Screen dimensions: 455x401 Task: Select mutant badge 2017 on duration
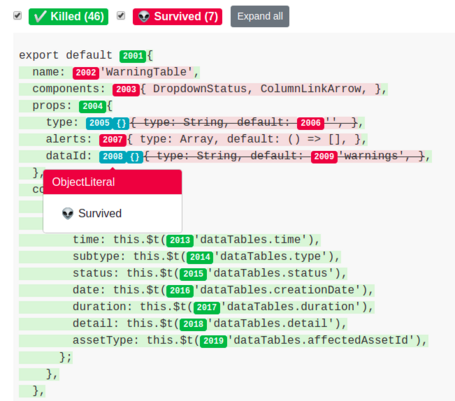tap(207, 307)
